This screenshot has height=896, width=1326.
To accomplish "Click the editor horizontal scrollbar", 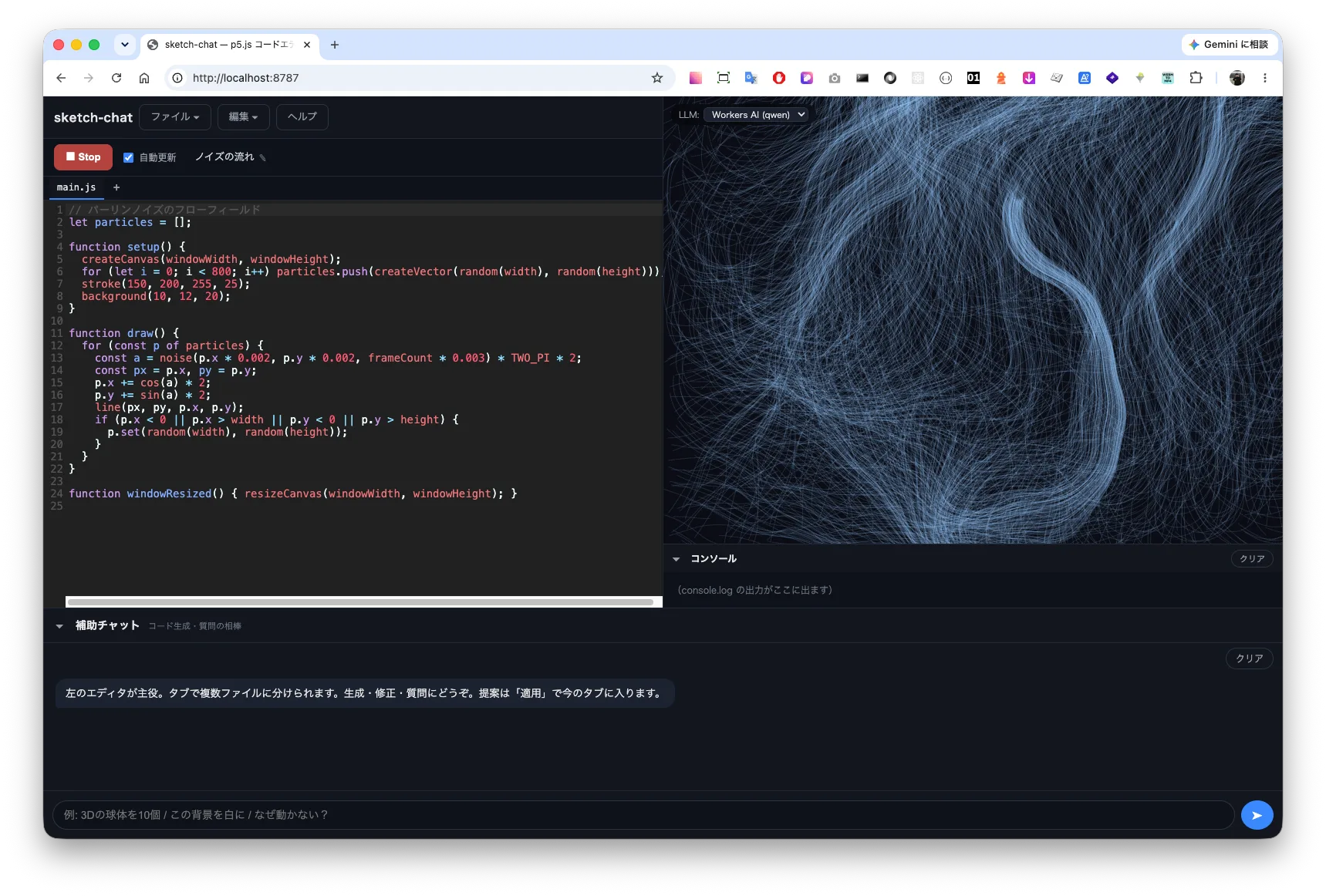I will (x=360, y=601).
